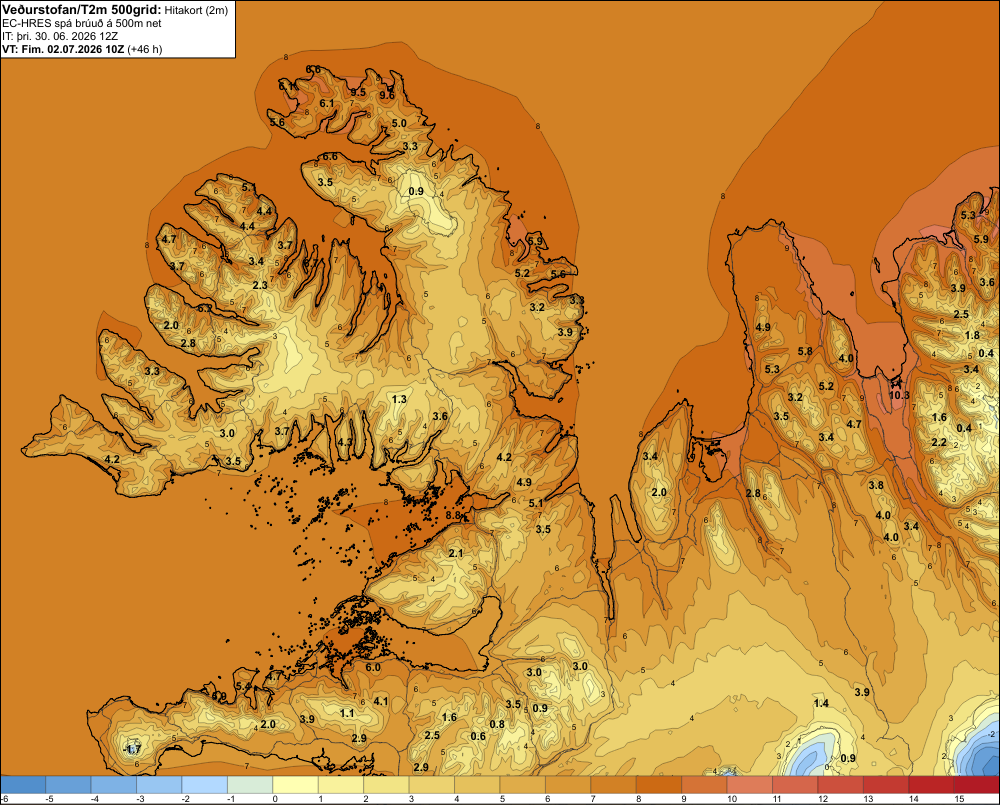
Task: Click the legend swatch between 12 and 13
Action: click(x=841, y=785)
